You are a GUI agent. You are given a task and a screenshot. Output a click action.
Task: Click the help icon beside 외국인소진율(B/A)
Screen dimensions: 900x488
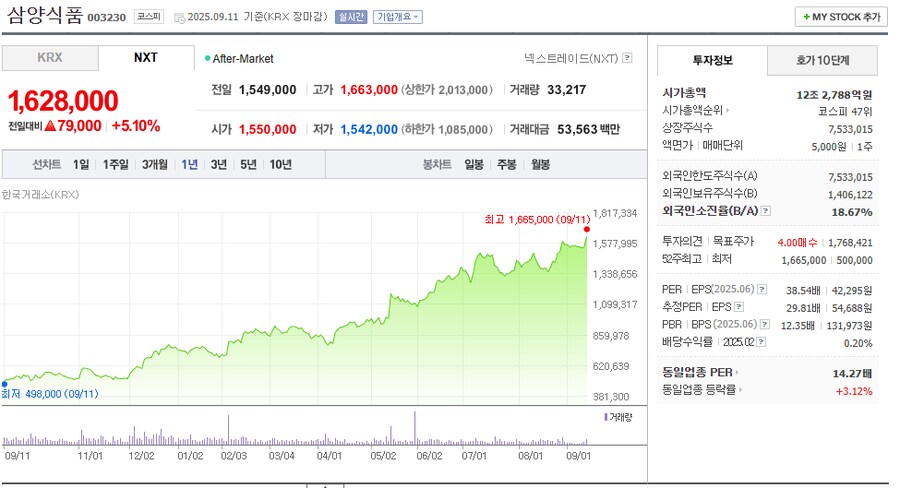[766, 211]
